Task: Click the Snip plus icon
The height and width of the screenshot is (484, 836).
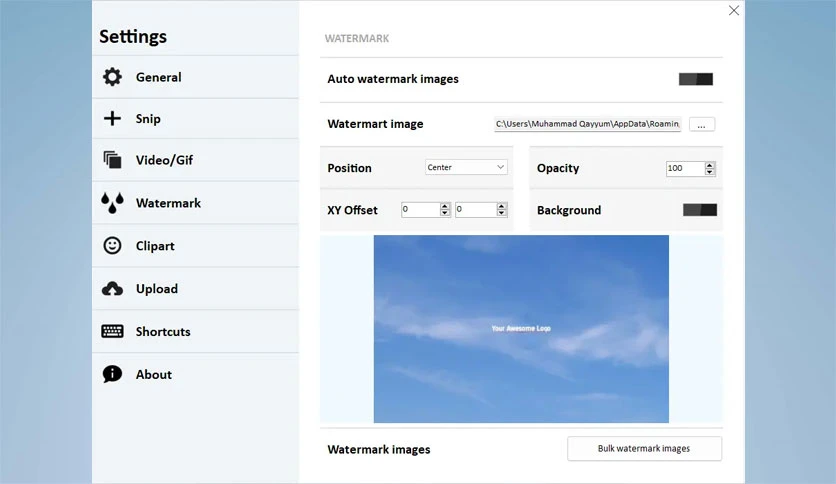Action: pyautogui.click(x=112, y=118)
